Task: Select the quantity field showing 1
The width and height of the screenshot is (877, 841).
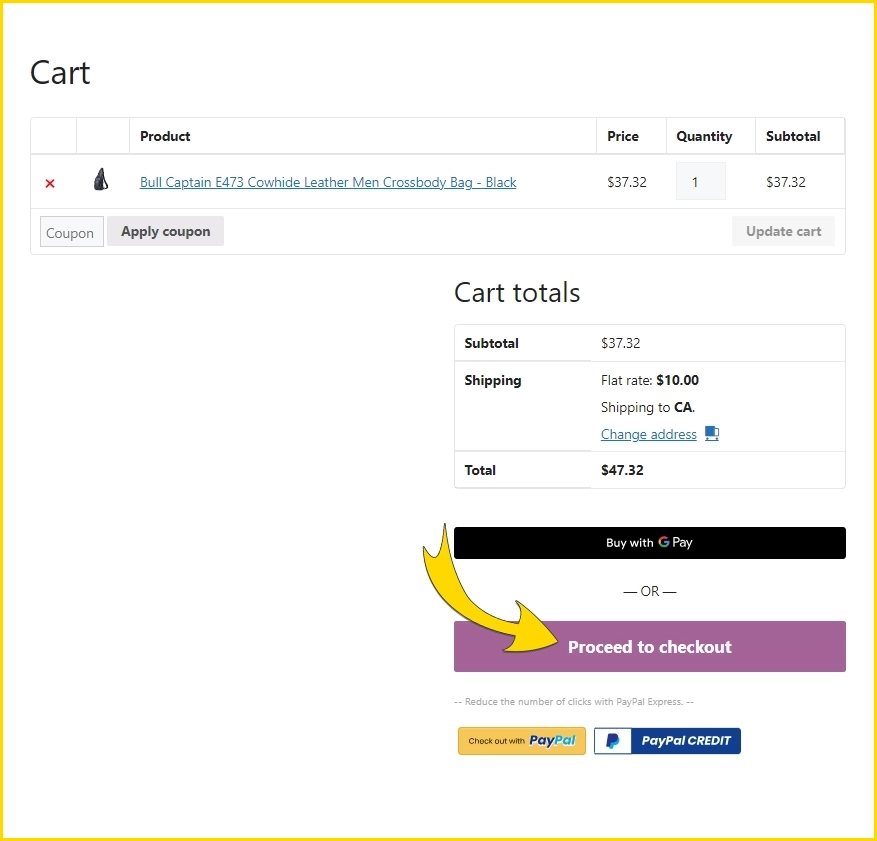Action: point(700,181)
